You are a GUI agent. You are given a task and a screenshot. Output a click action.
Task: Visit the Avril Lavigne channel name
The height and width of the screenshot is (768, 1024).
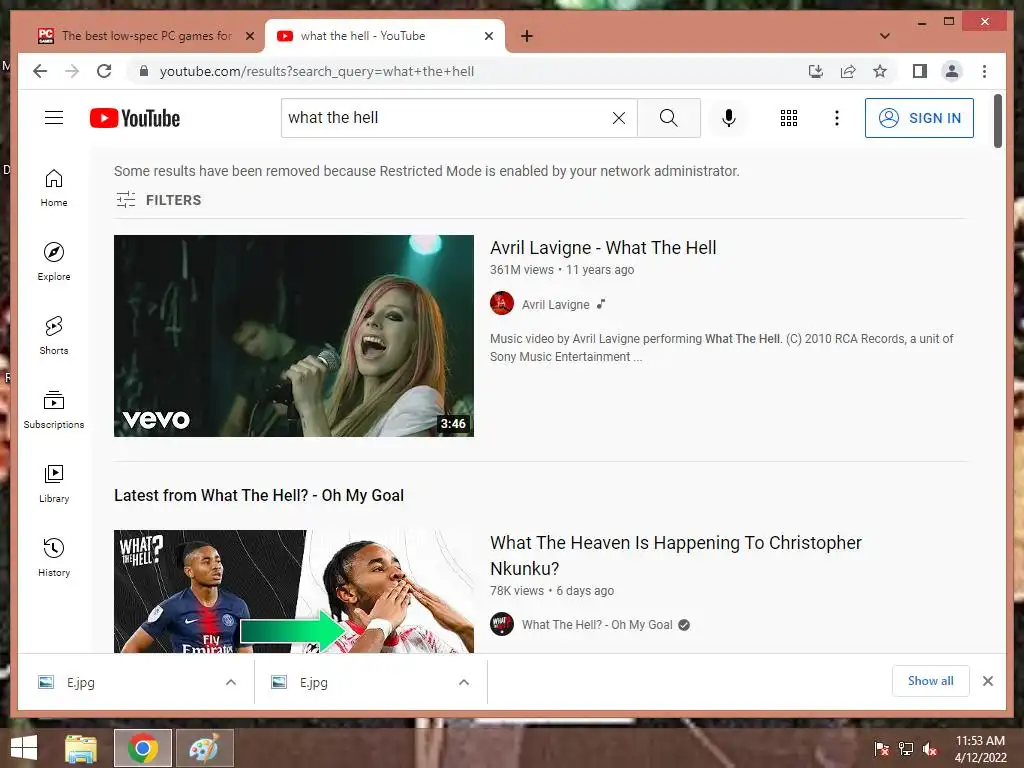click(x=555, y=304)
